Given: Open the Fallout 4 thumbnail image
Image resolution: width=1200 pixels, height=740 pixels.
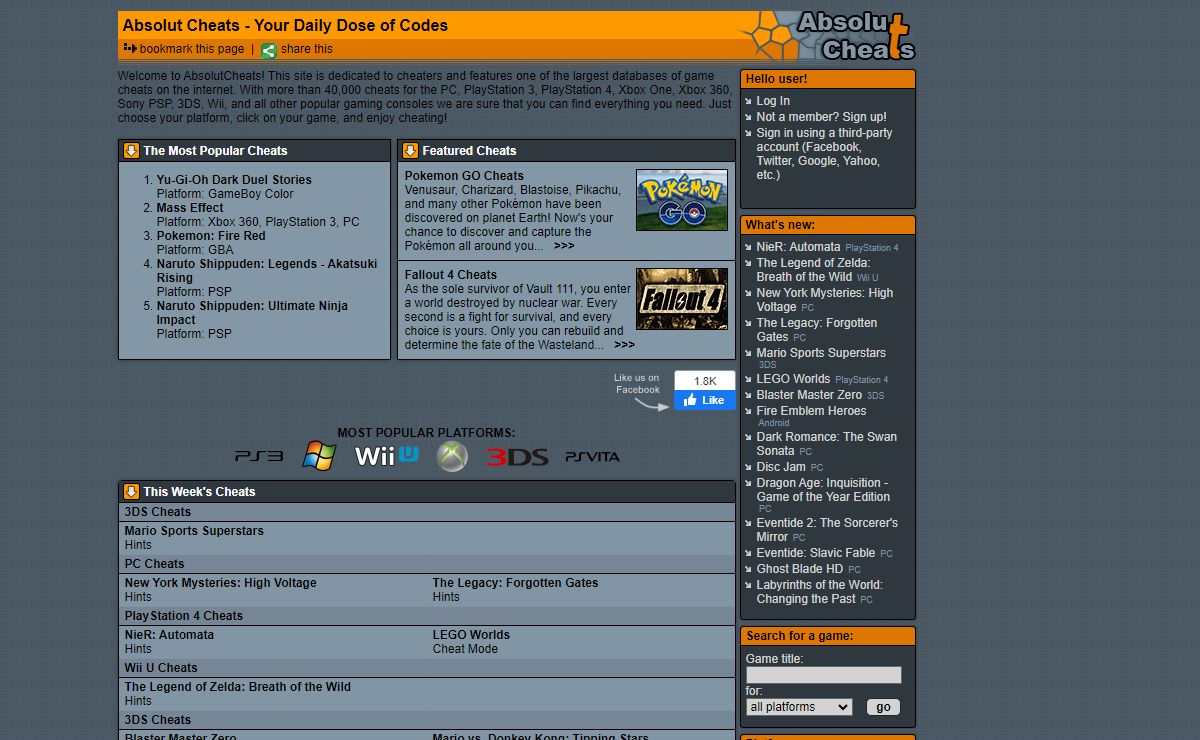Looking at the screenshot, I should [x=682, y=299].
